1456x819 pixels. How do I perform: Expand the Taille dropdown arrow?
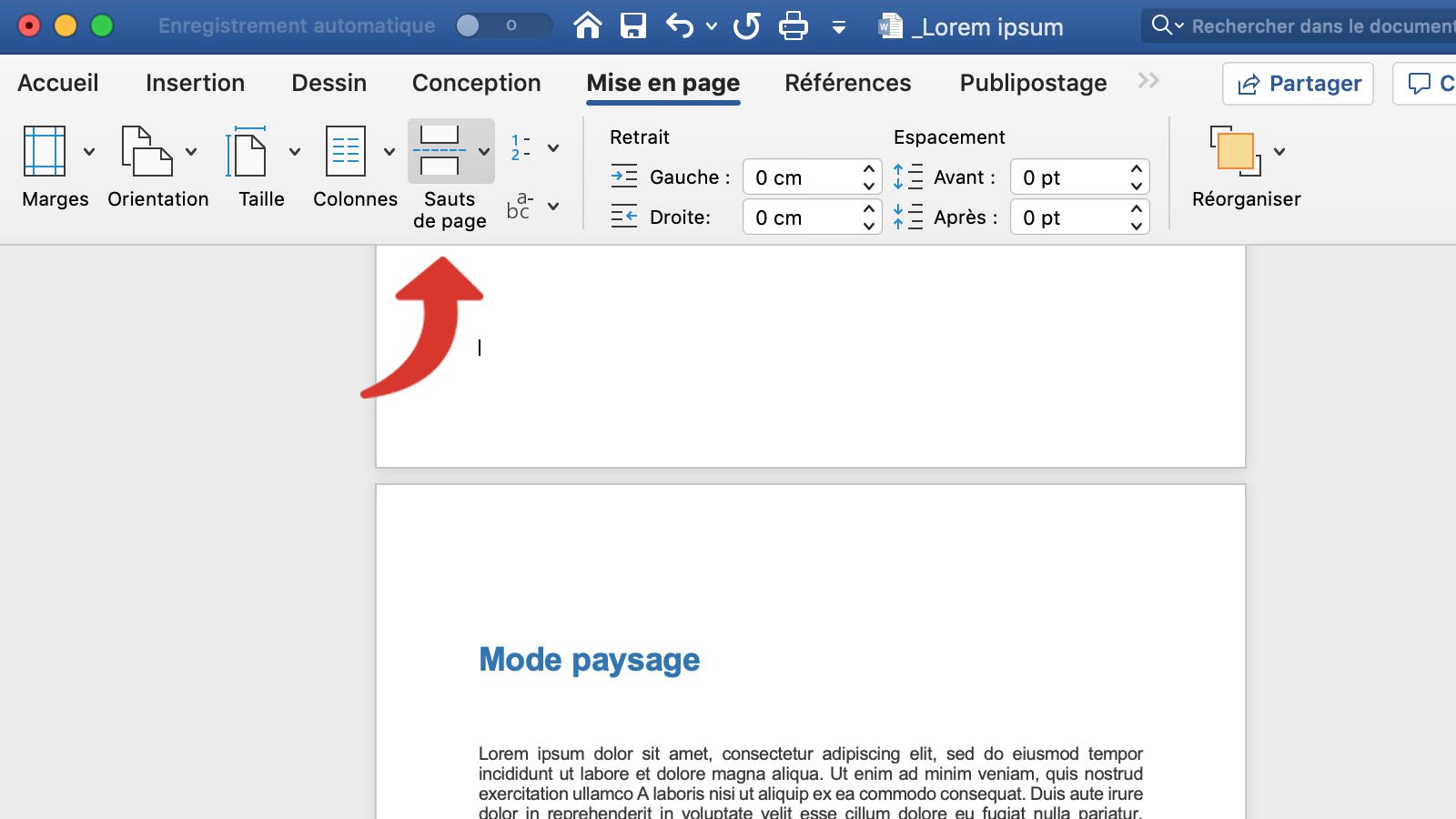[295, 152]
